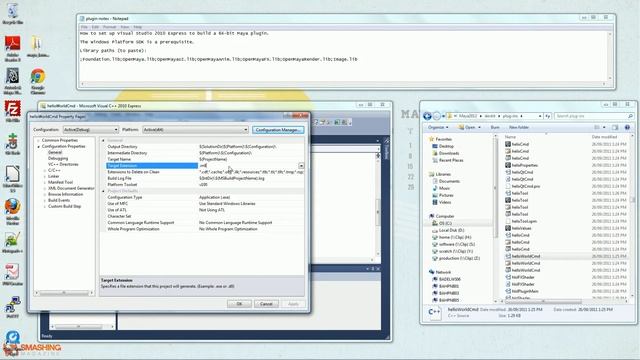Open Downloads in Explorer Favorites

click(x=449, y=153)
